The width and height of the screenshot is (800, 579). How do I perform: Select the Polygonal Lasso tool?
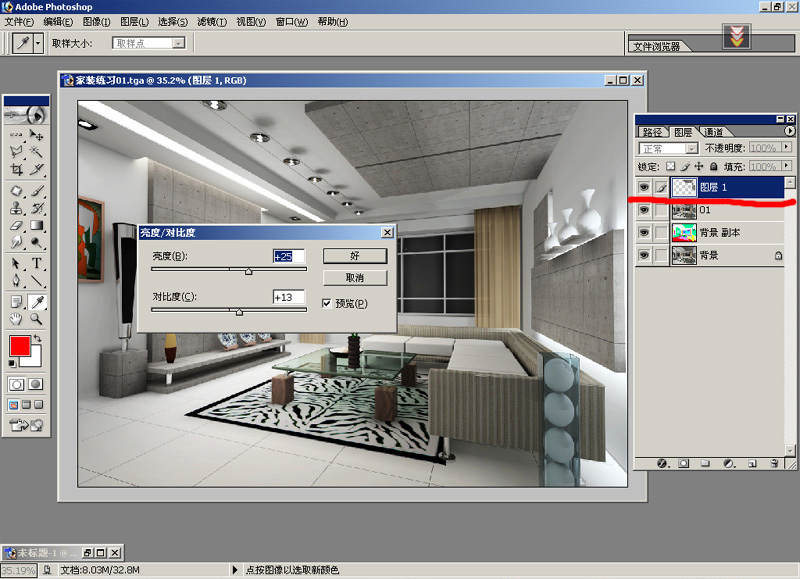[16, 152]
